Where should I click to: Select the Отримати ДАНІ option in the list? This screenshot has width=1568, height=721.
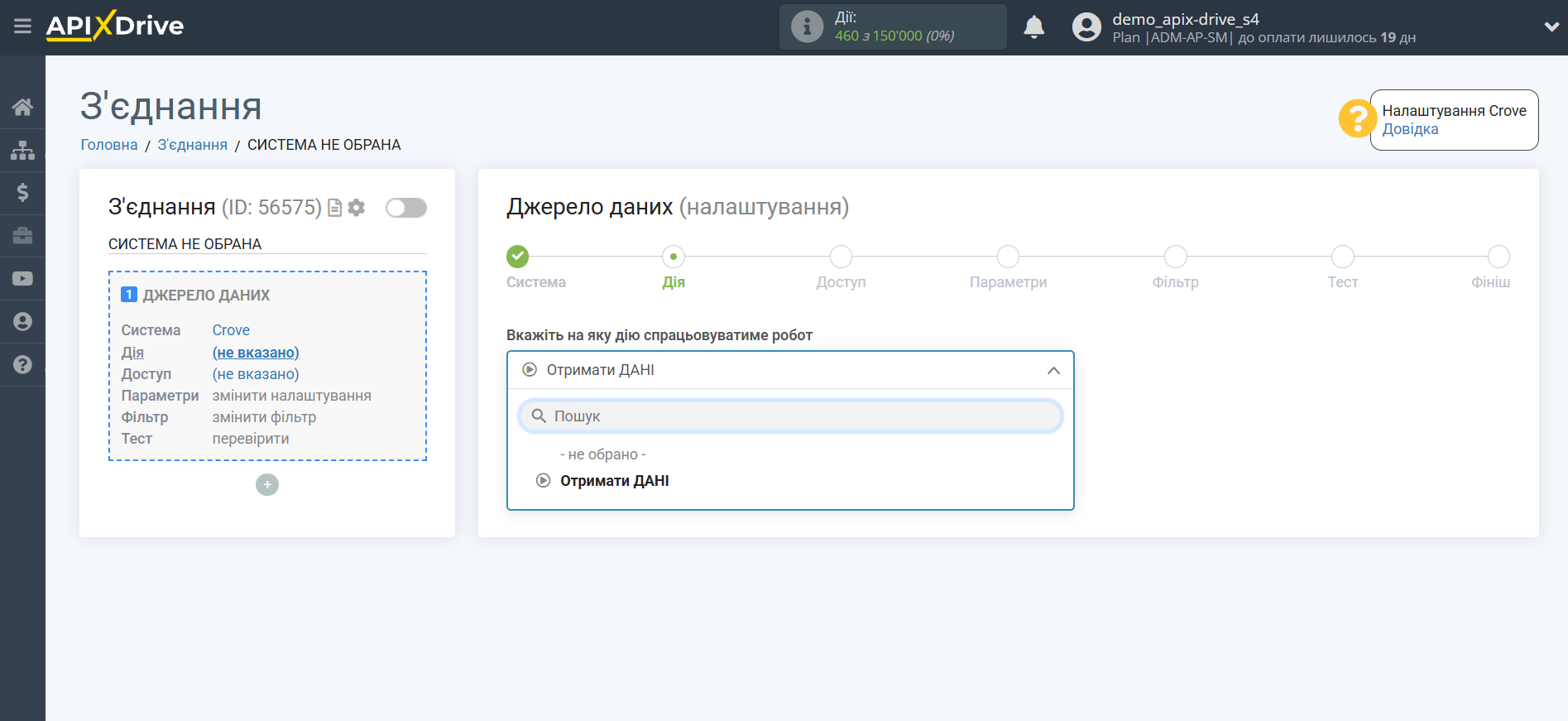tap(614, 481)
